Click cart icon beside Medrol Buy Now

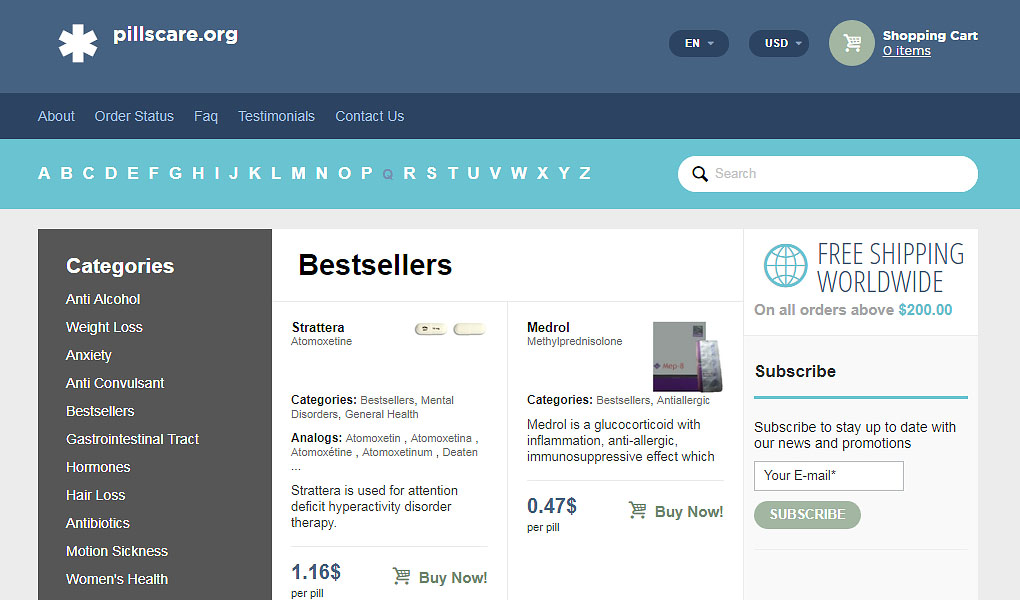(638, 510)
